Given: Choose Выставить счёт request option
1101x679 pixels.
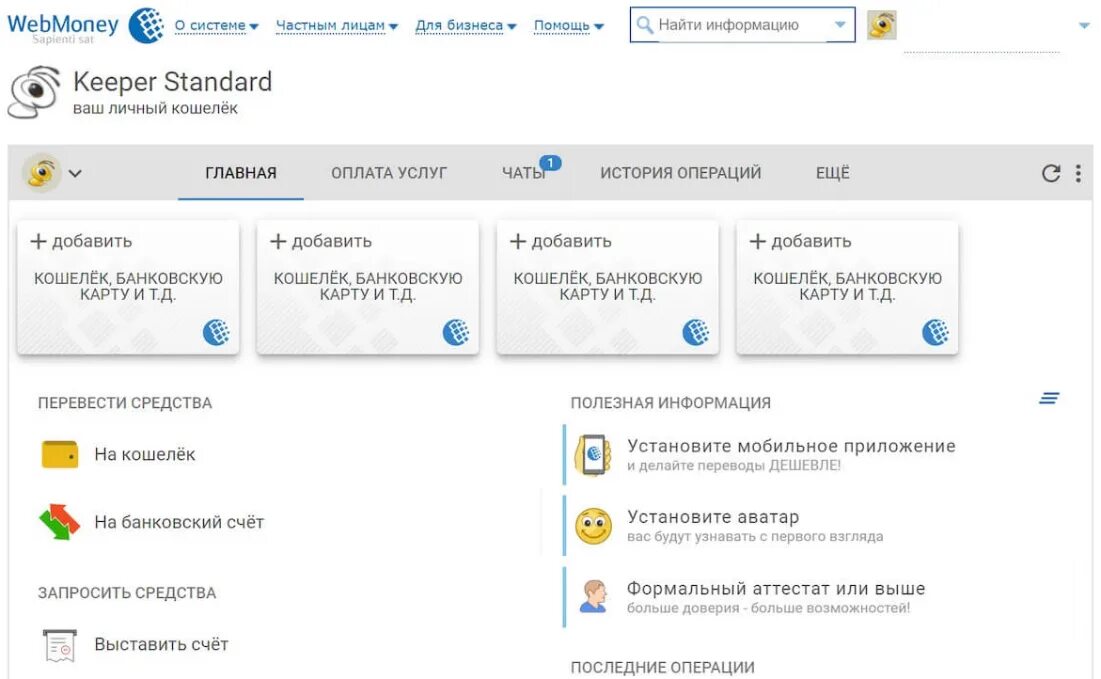Looking at the screenshot, I should (161, 645).
